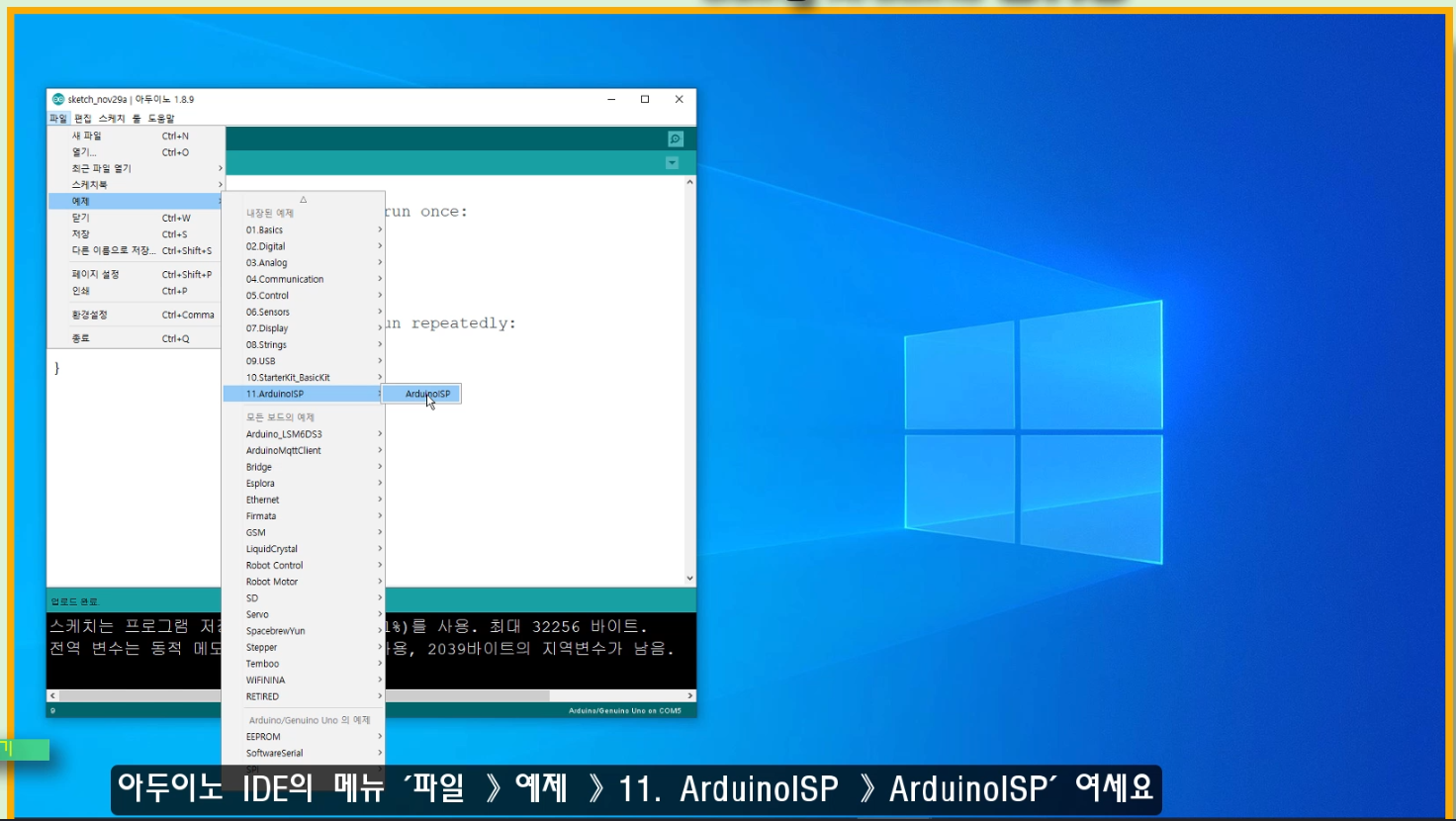
Task: Expand 01.Basics examples
Action: tap(304, 229)
